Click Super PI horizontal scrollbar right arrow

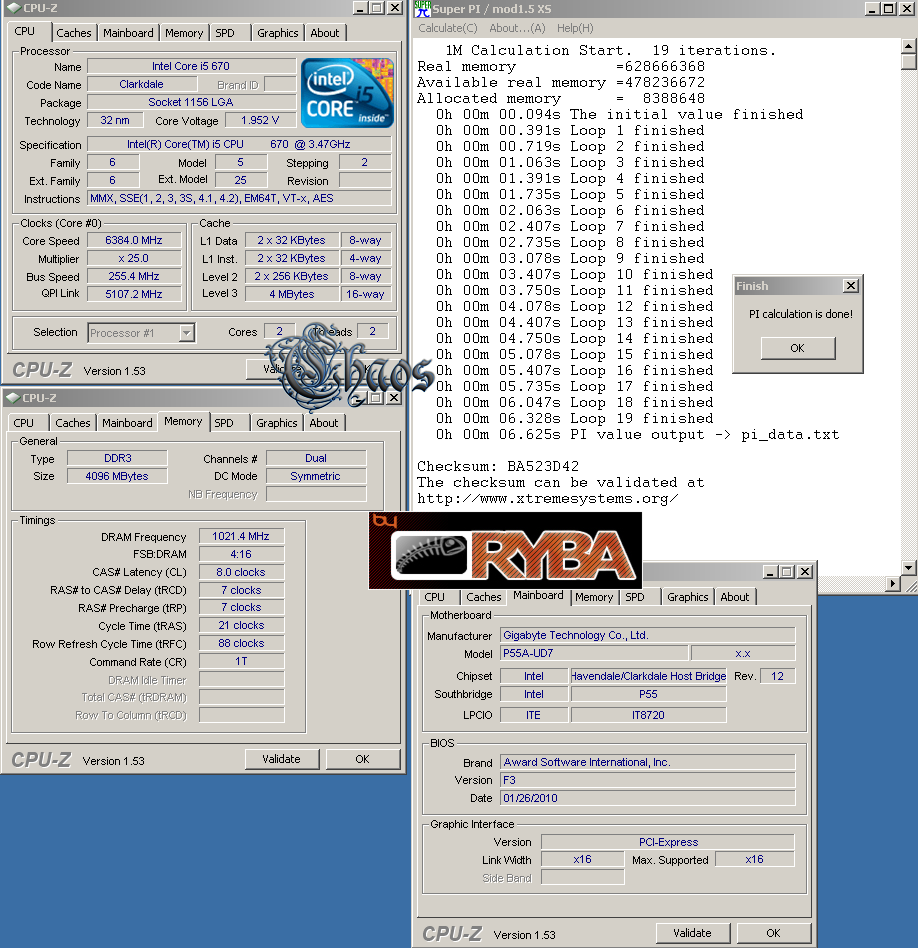(893, 583)
